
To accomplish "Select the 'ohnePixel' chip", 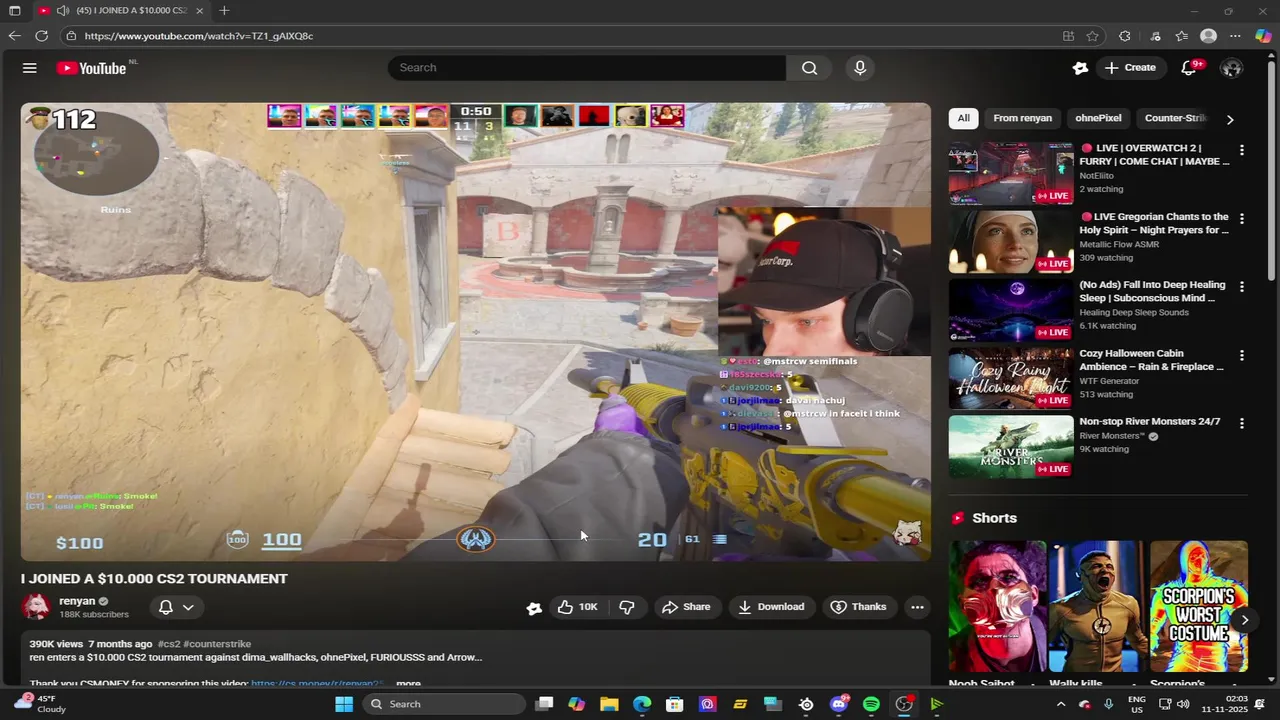I will (x=1098, y=118).
